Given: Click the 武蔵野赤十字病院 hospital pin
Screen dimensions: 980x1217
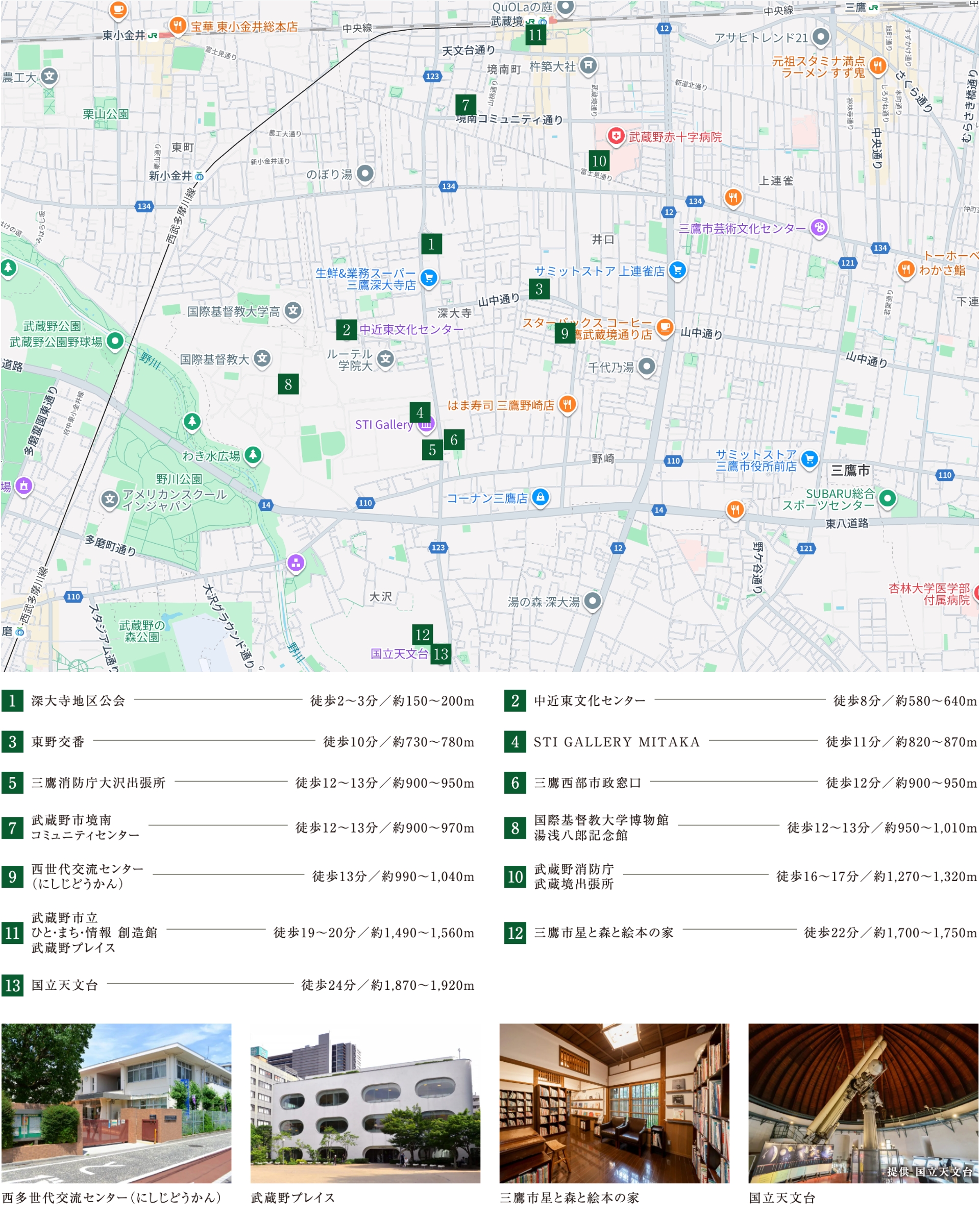Looking at the screenshot, I should (x=616, y=135).
